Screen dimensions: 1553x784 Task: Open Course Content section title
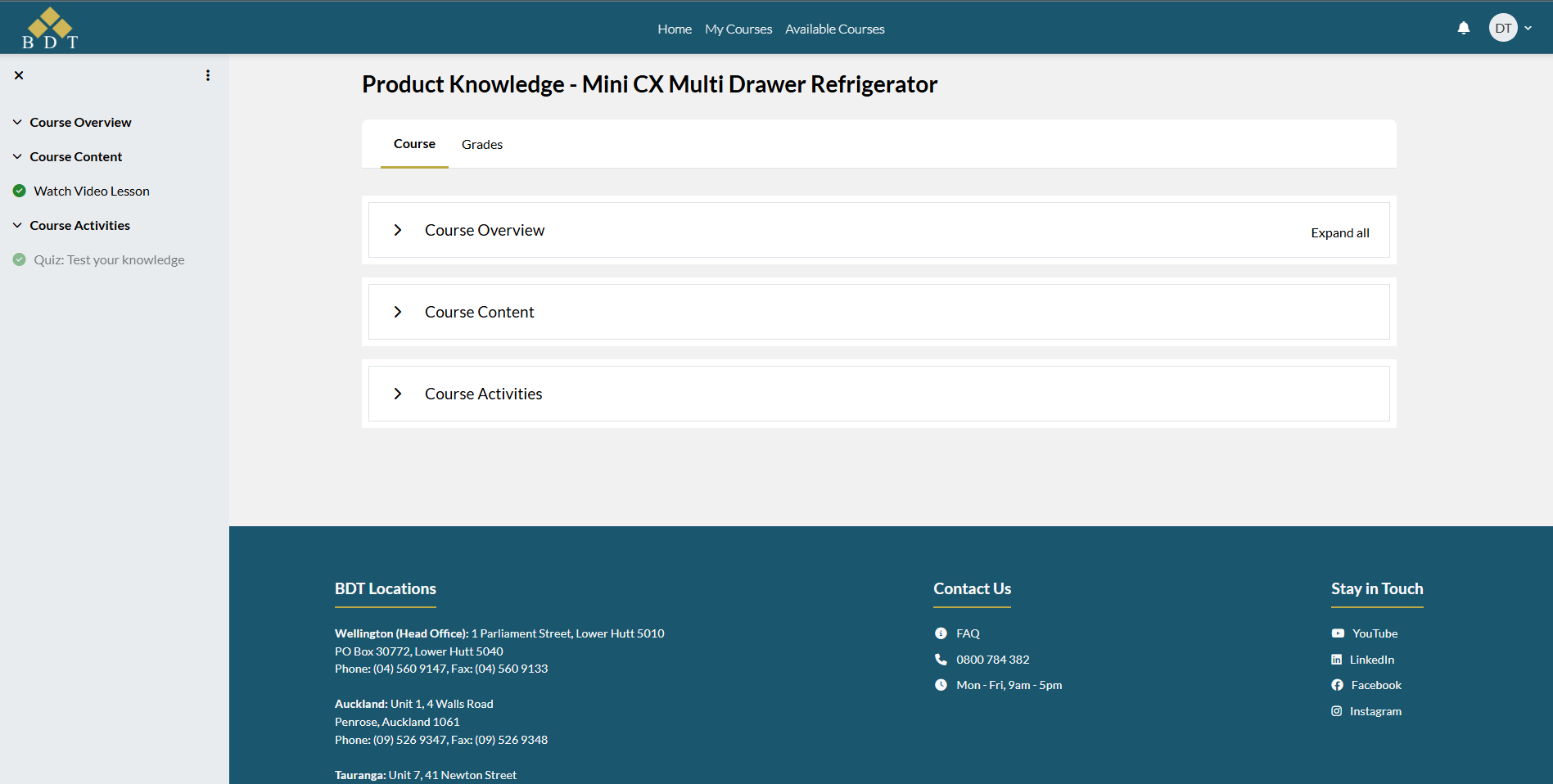(479, 312)
